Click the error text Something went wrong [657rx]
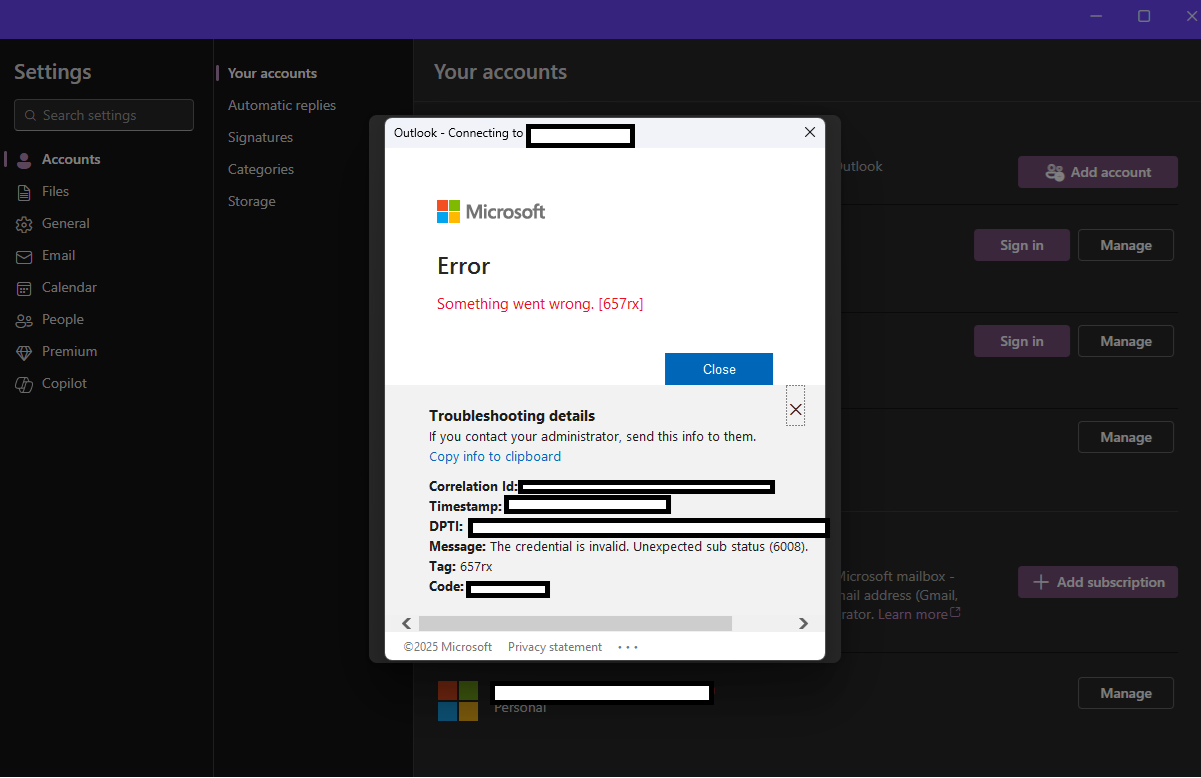1201x778 pixels. click(540, 304)
